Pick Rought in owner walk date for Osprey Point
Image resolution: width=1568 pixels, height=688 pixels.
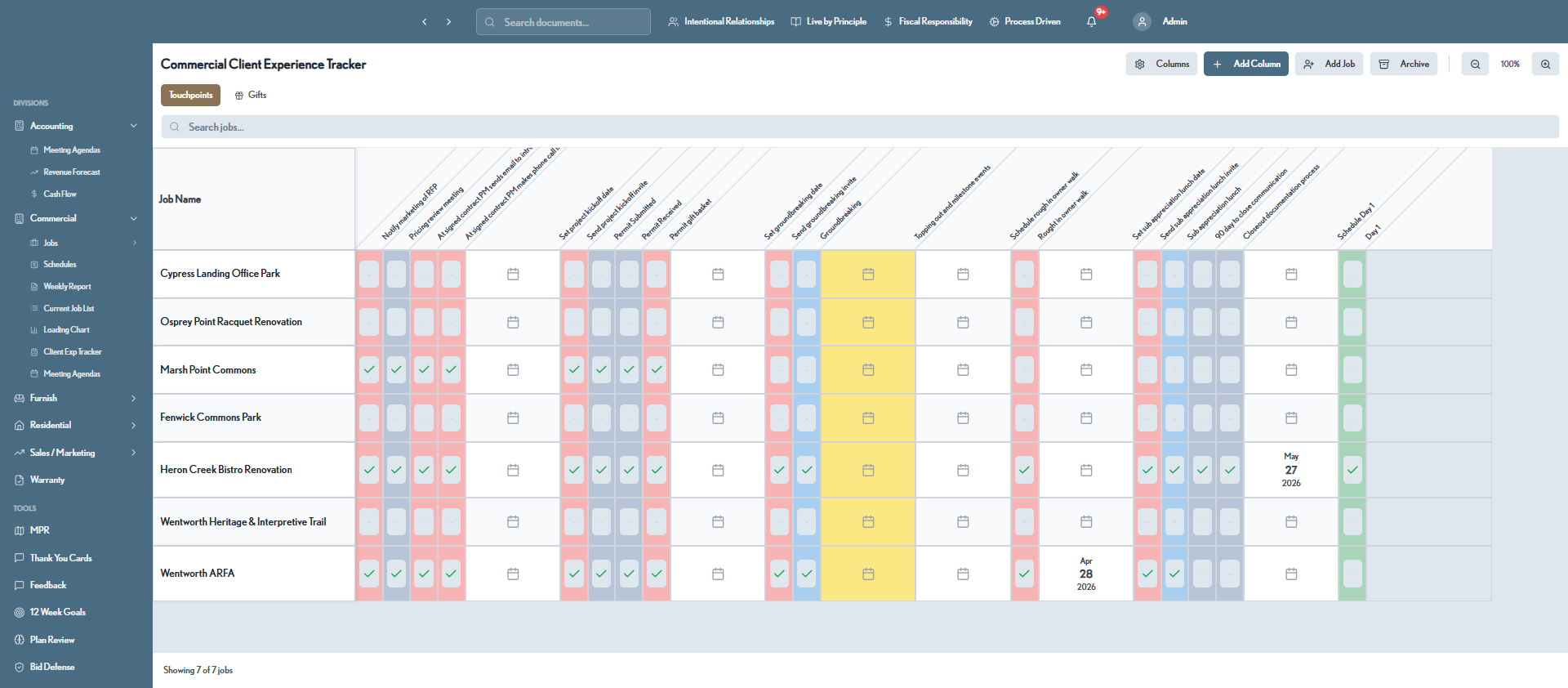(x=1086, y=323)
